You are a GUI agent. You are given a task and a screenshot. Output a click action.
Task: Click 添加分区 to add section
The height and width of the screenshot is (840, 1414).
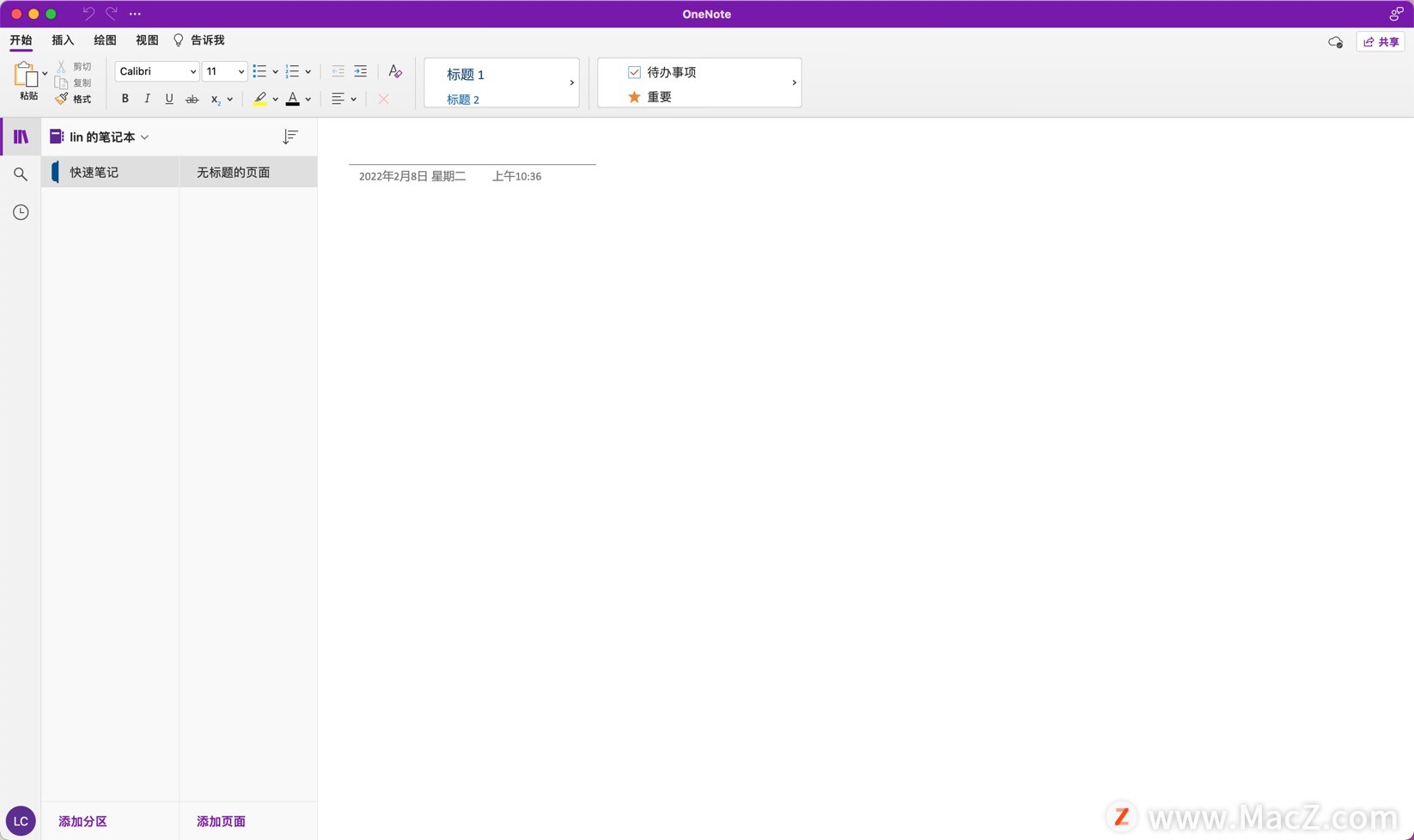[x=82, y=821]
